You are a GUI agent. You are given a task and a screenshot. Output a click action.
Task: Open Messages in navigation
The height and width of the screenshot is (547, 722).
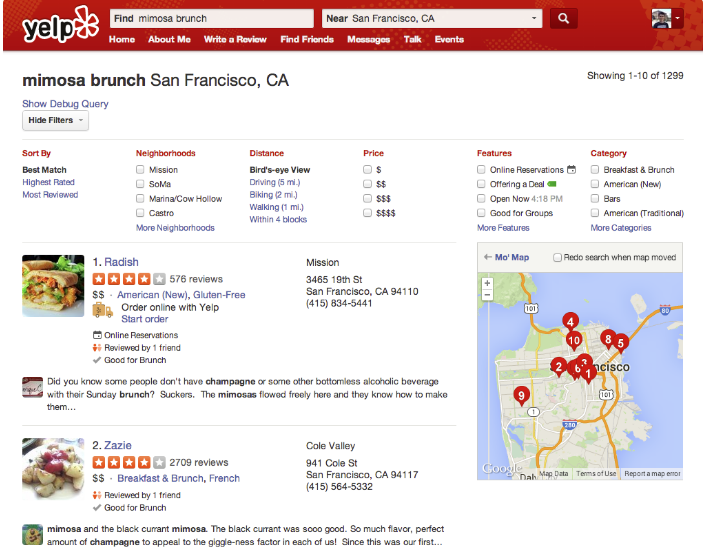point(368,40)
